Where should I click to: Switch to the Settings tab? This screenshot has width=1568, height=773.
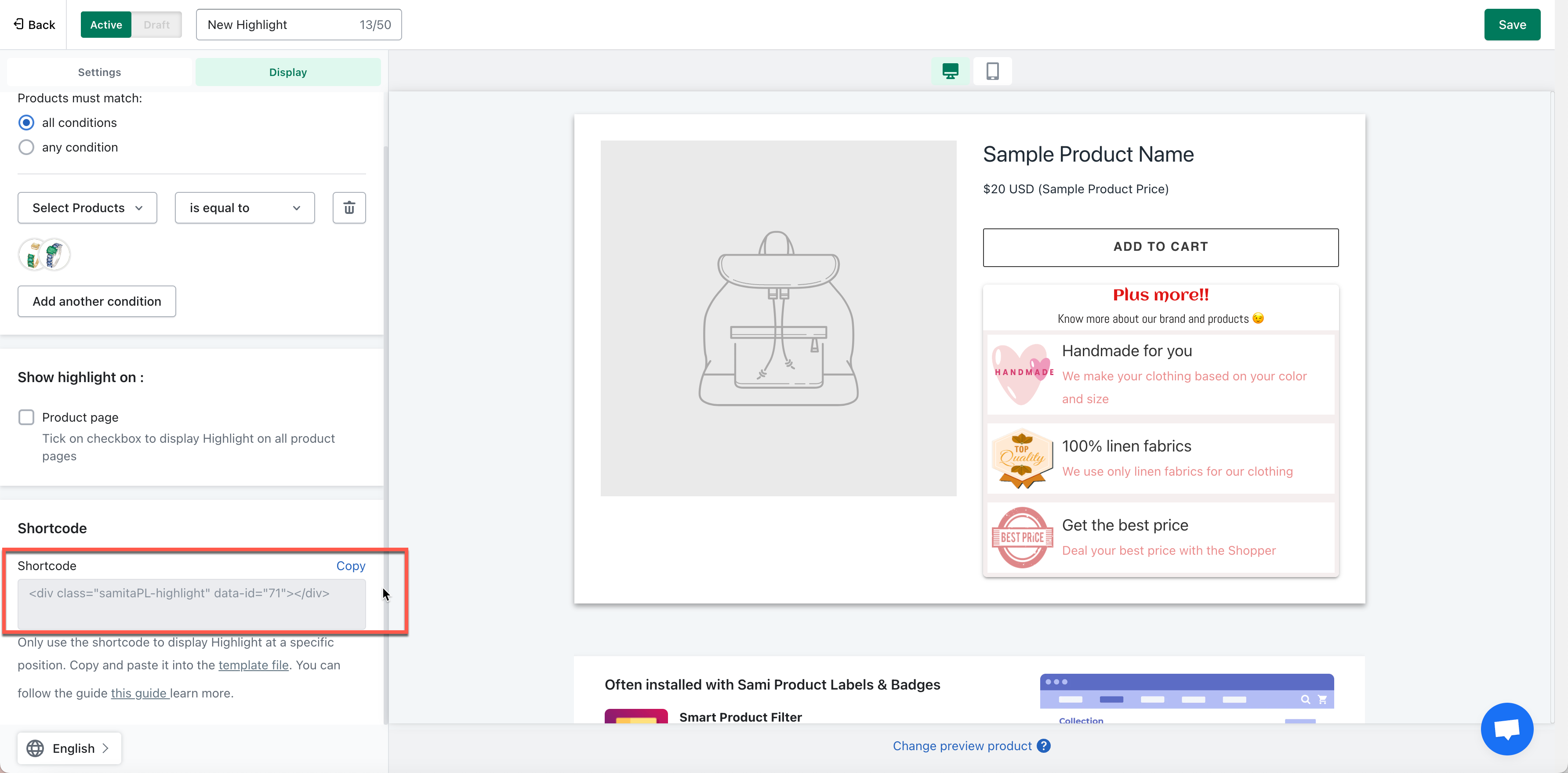click(99, 72)
